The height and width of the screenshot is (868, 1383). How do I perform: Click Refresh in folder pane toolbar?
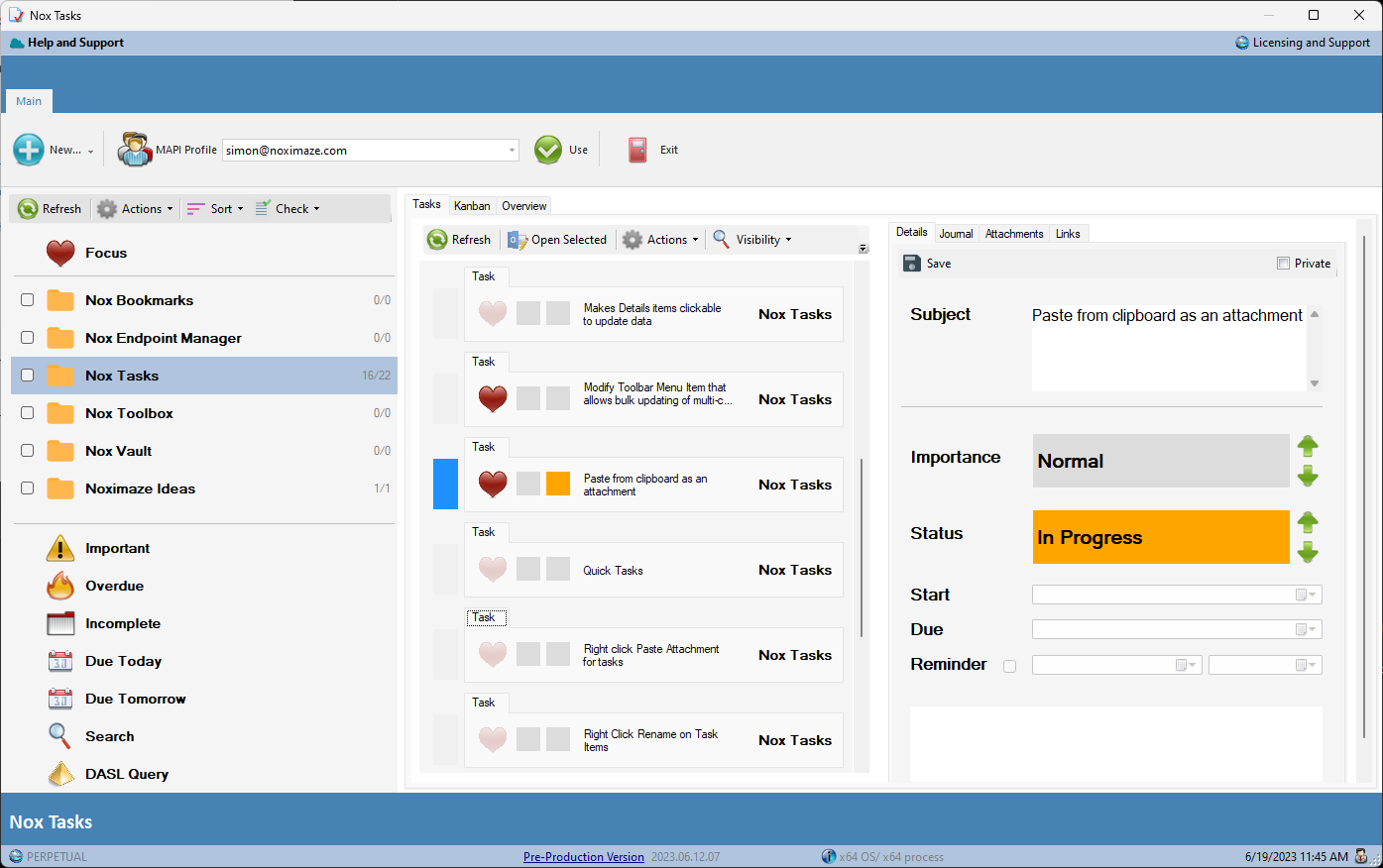point(50,209)
